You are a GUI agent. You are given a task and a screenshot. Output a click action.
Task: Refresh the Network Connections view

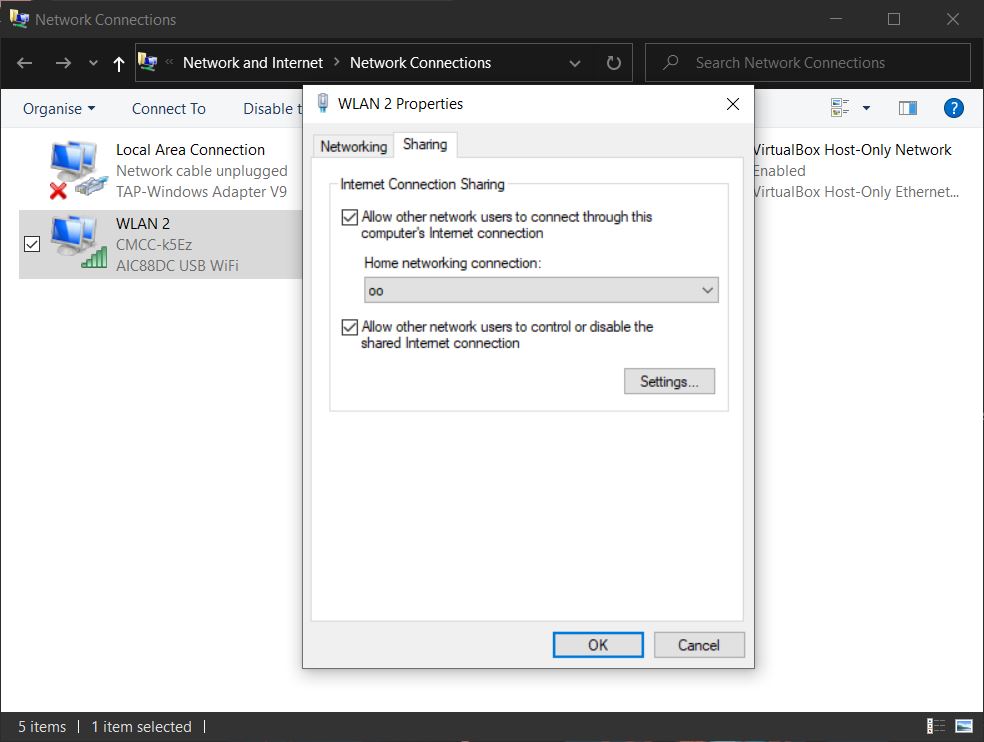coord(614,63)
